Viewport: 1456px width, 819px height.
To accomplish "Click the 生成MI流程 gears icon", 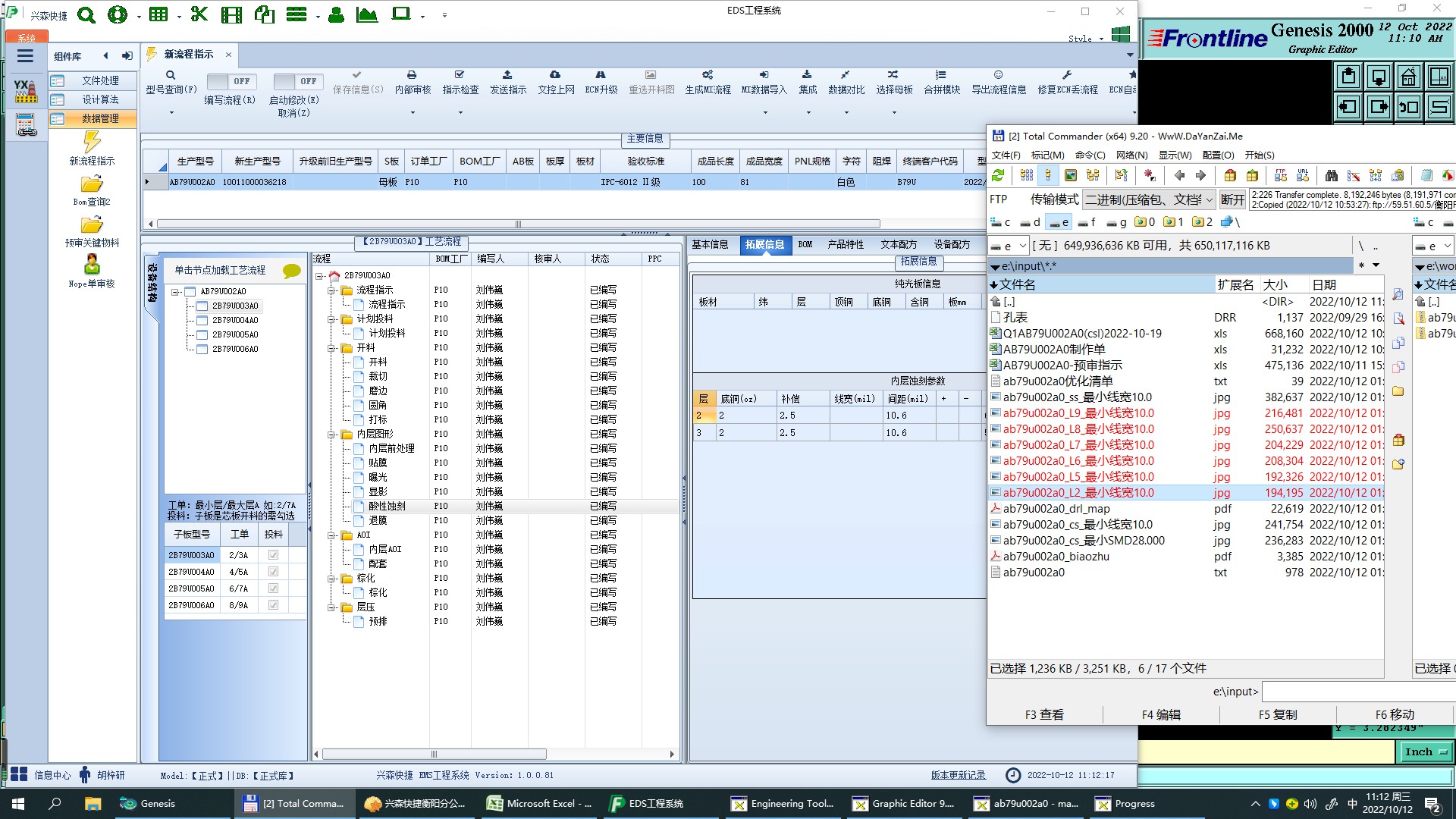I will (x=708, y=75).
